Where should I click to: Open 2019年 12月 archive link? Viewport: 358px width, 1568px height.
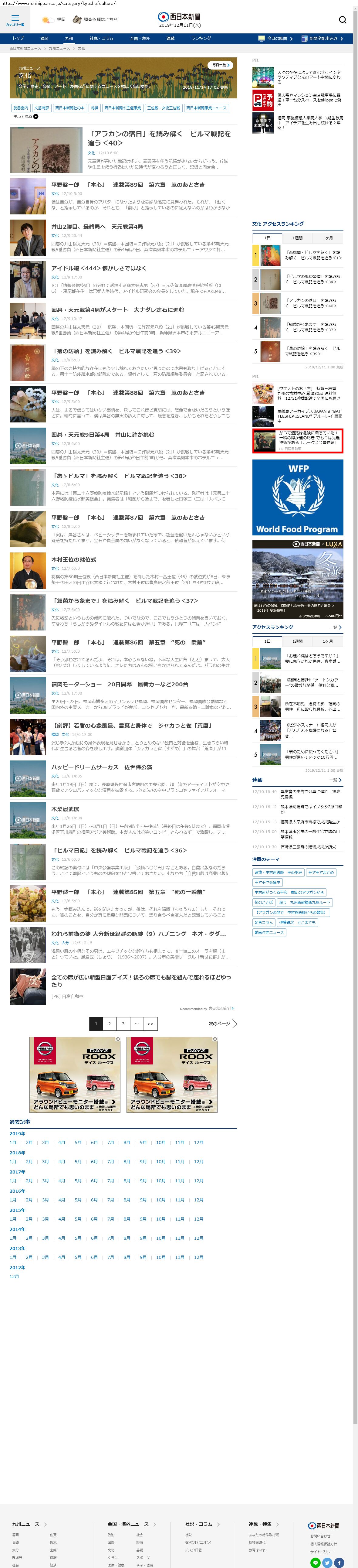point(199,1142)
